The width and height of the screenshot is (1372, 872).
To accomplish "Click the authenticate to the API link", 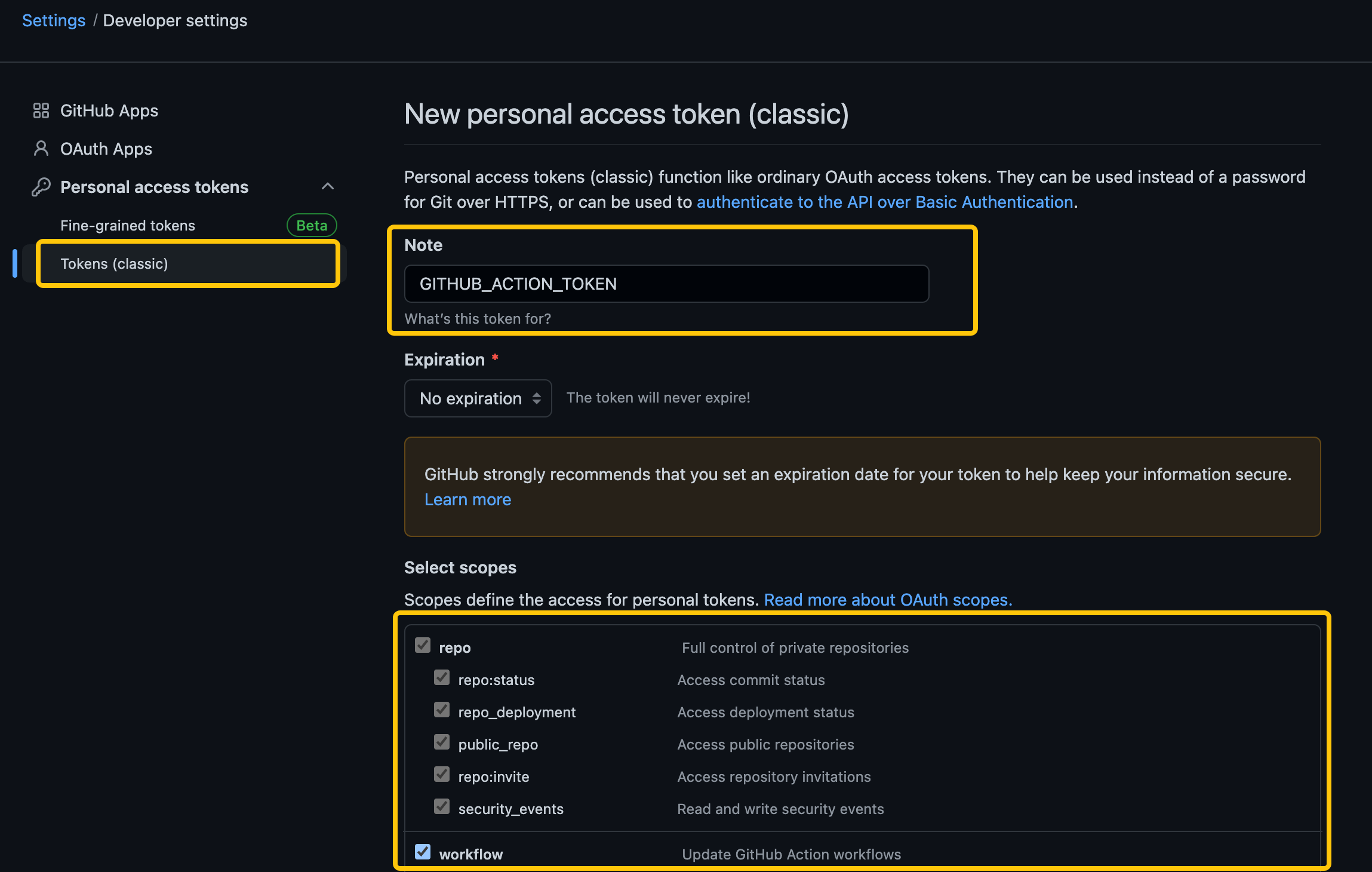I will 885,202.
